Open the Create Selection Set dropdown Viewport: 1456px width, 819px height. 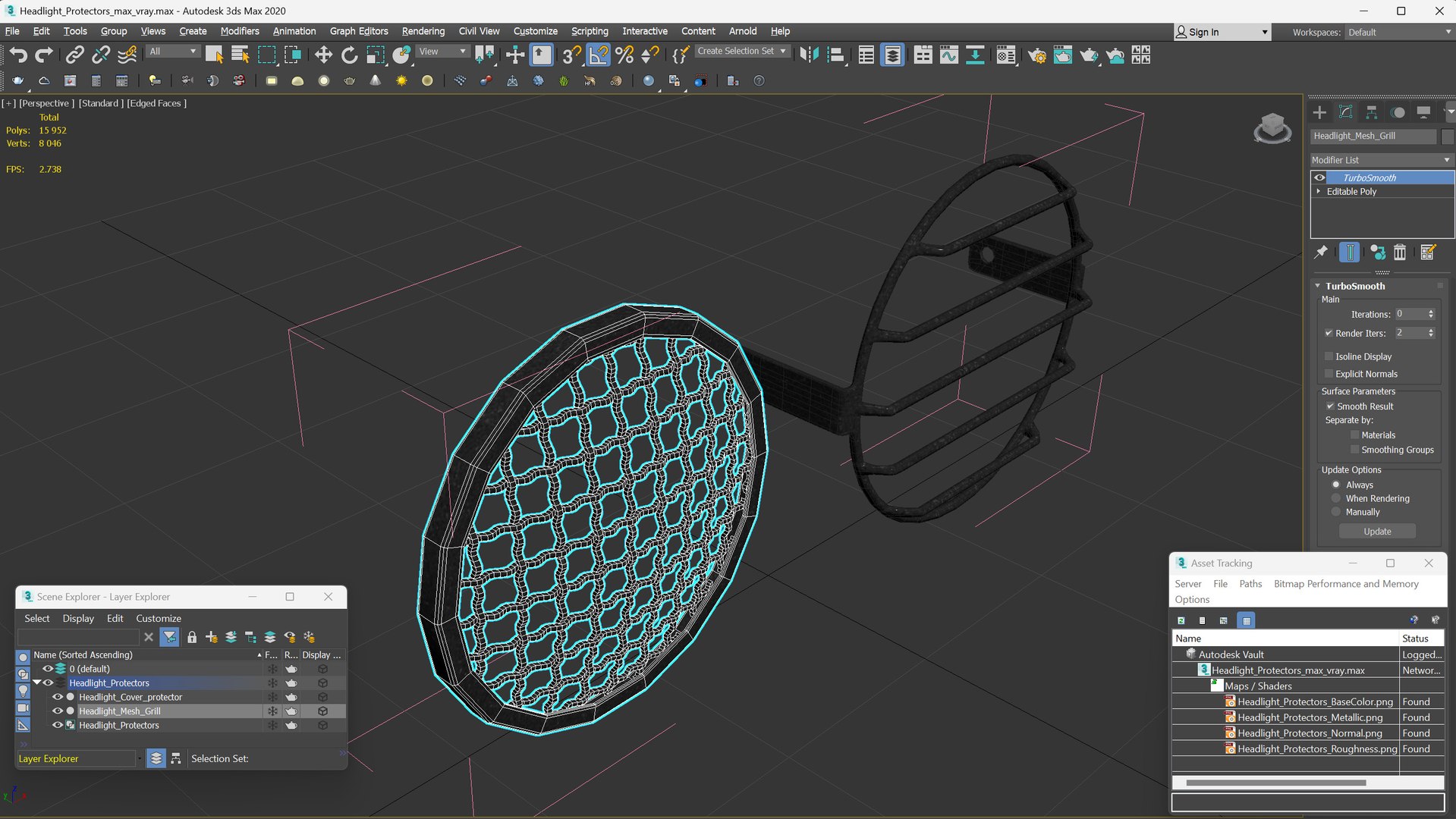[x=741, y=51]
